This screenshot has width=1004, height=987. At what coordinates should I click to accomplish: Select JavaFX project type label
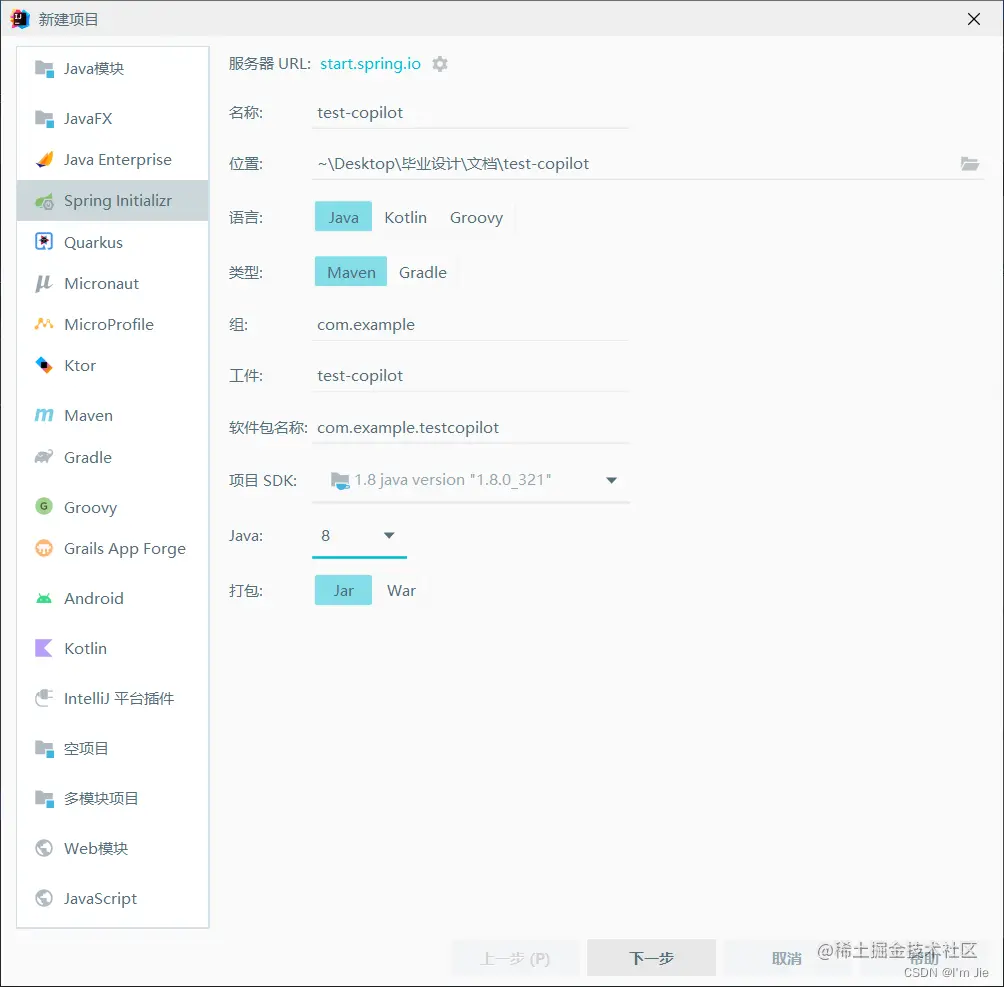pyautogui.click(x=88, y=118)
